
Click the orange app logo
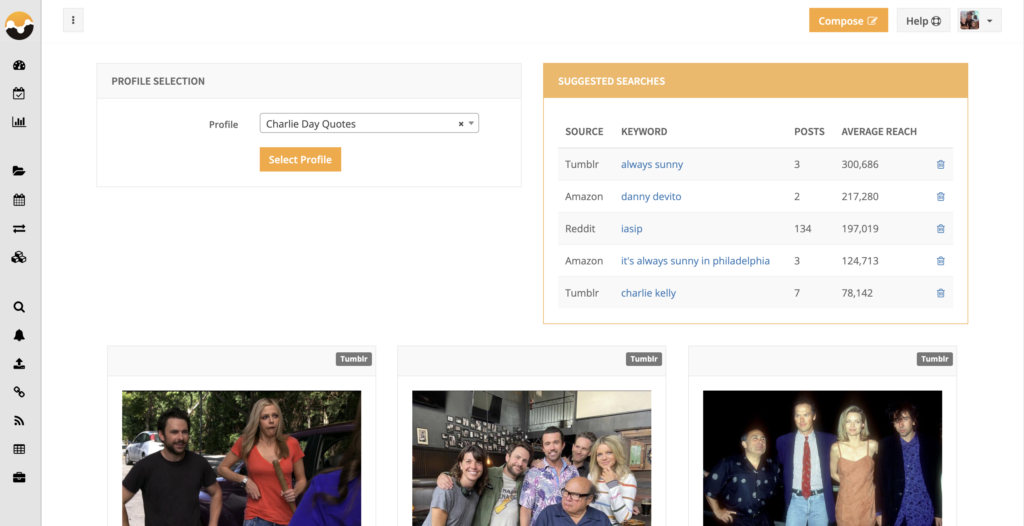[x=20, y=25]
